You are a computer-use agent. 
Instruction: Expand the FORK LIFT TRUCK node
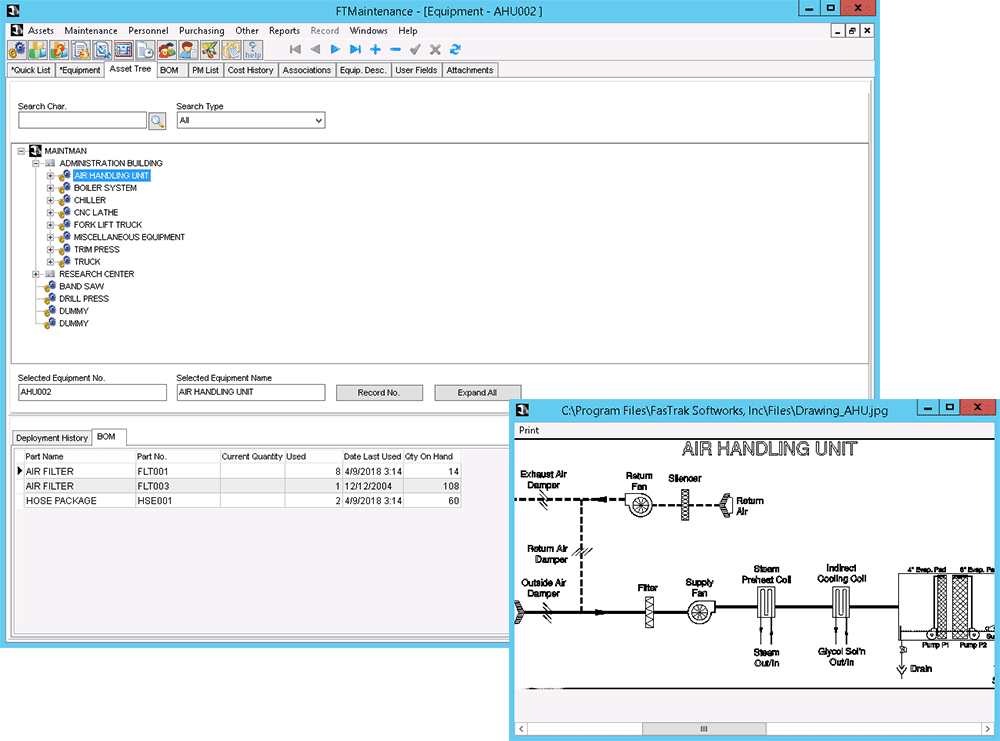pos(50,225)
